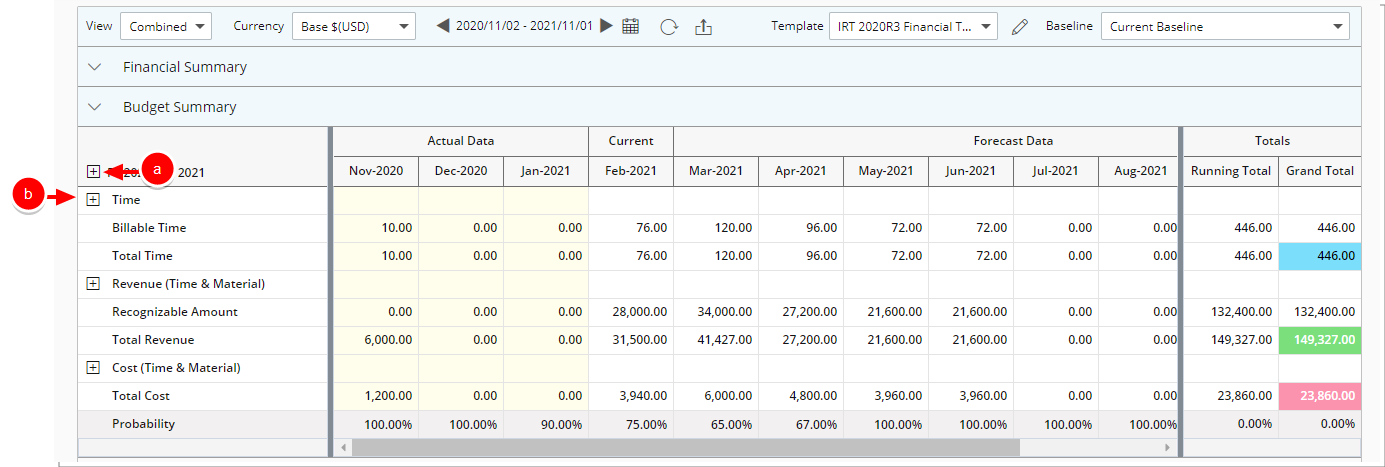
Task: Select the Billable Time row label
Action: click(149, 228)
